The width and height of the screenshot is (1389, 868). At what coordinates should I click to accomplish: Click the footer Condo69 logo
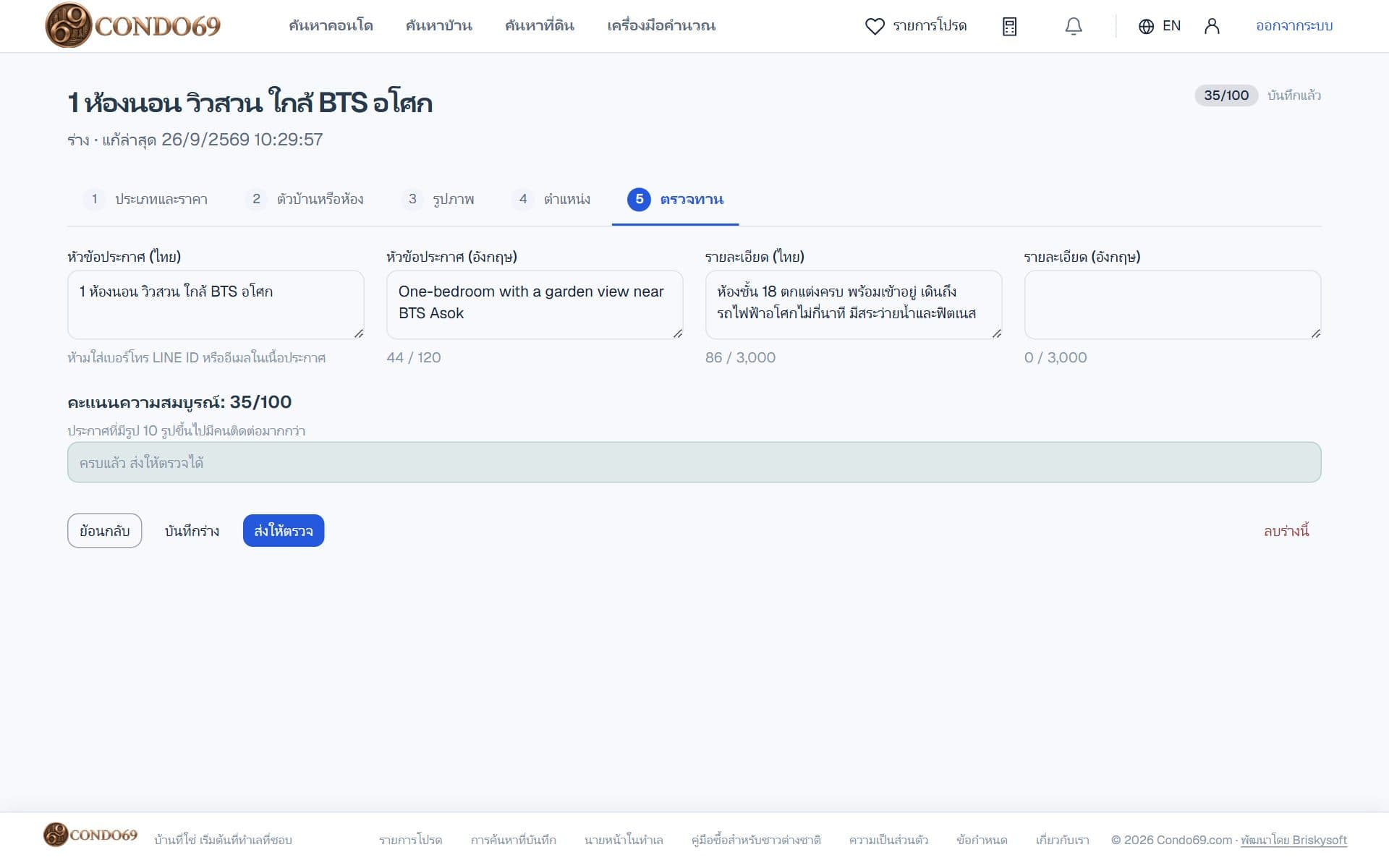(90, 835)
